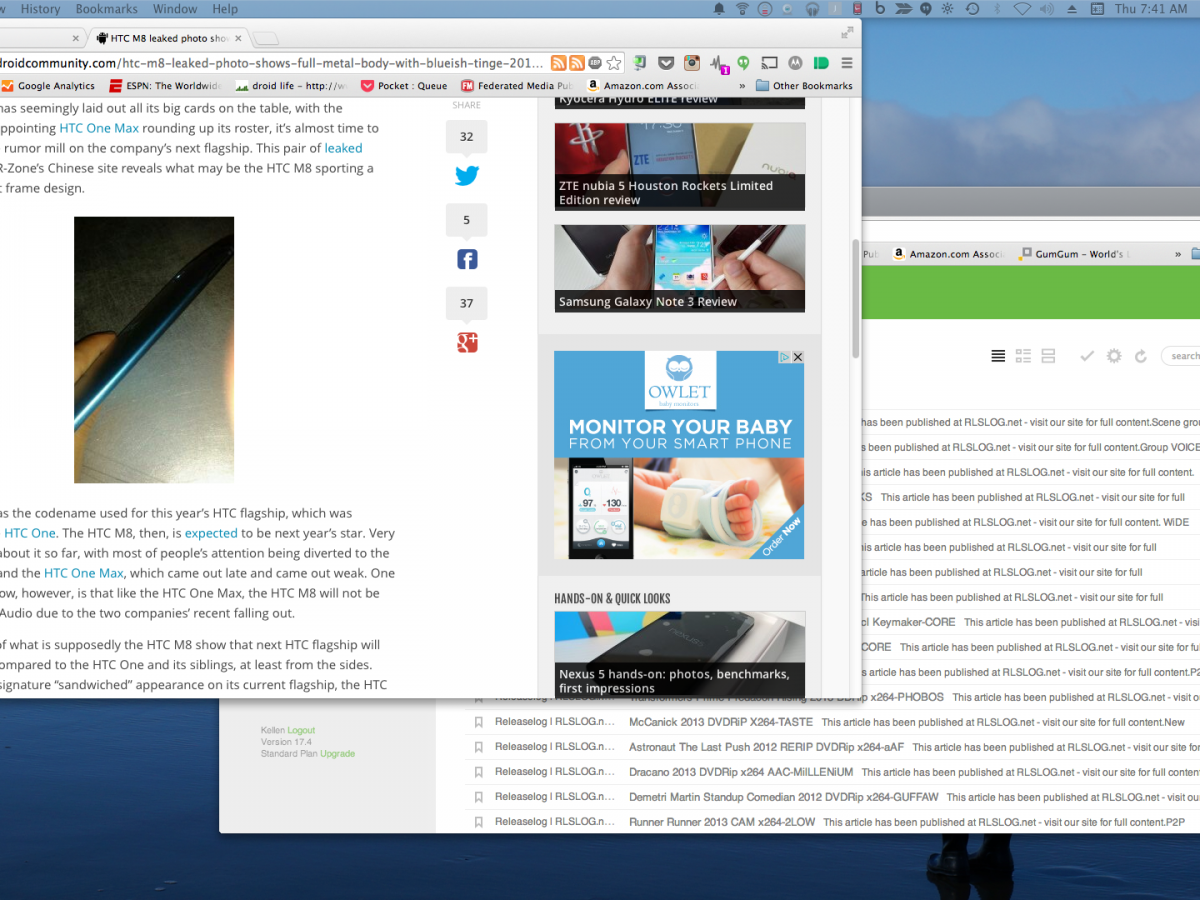The height and width of the screenshot is (900, 1200).
Task: Open the Samsung Galaxy Note 3 Review thumbnail
Action: 680,268
